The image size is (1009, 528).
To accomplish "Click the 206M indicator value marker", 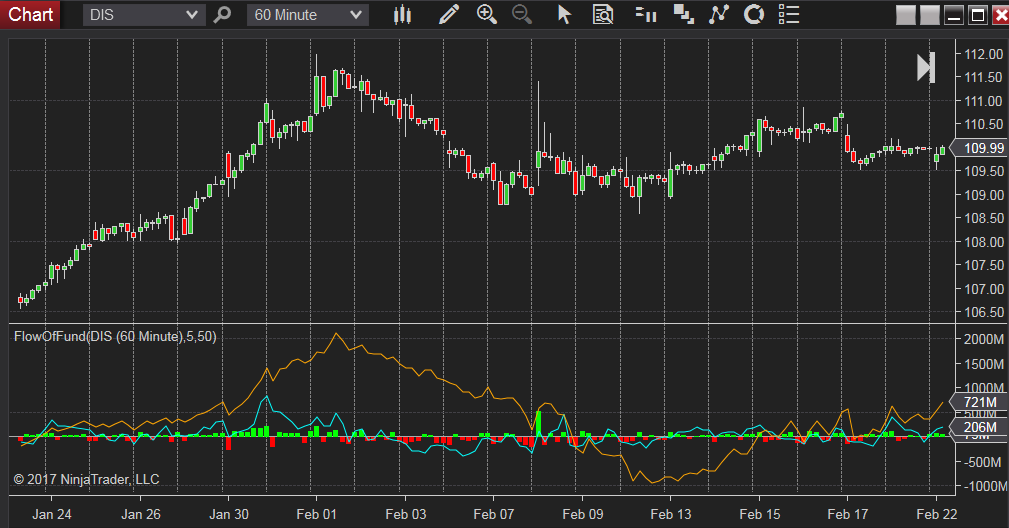I will coord(979,427).
